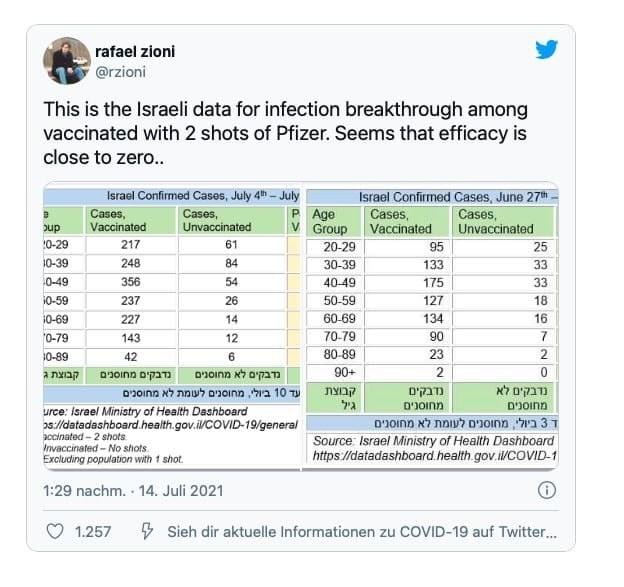Click the 1.257 like count
Viewport: 624px width, 587px height.
pyautogui.click(x=93, y=530)
